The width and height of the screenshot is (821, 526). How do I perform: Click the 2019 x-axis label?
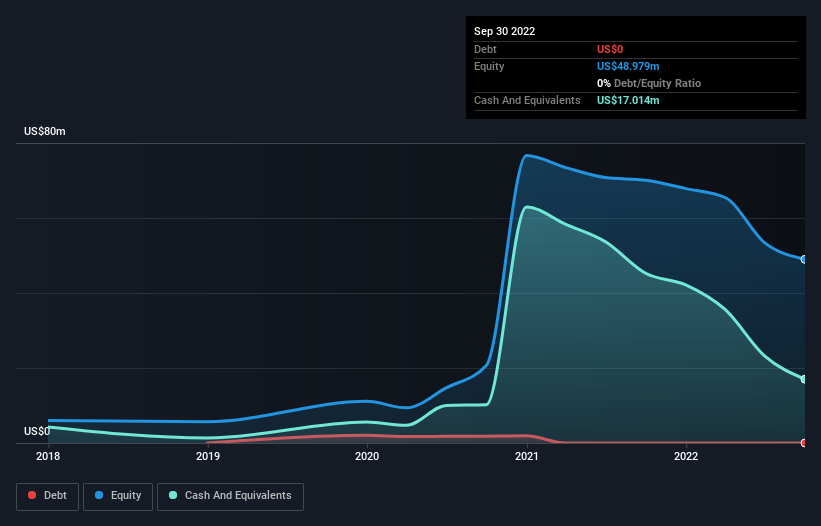208,456
